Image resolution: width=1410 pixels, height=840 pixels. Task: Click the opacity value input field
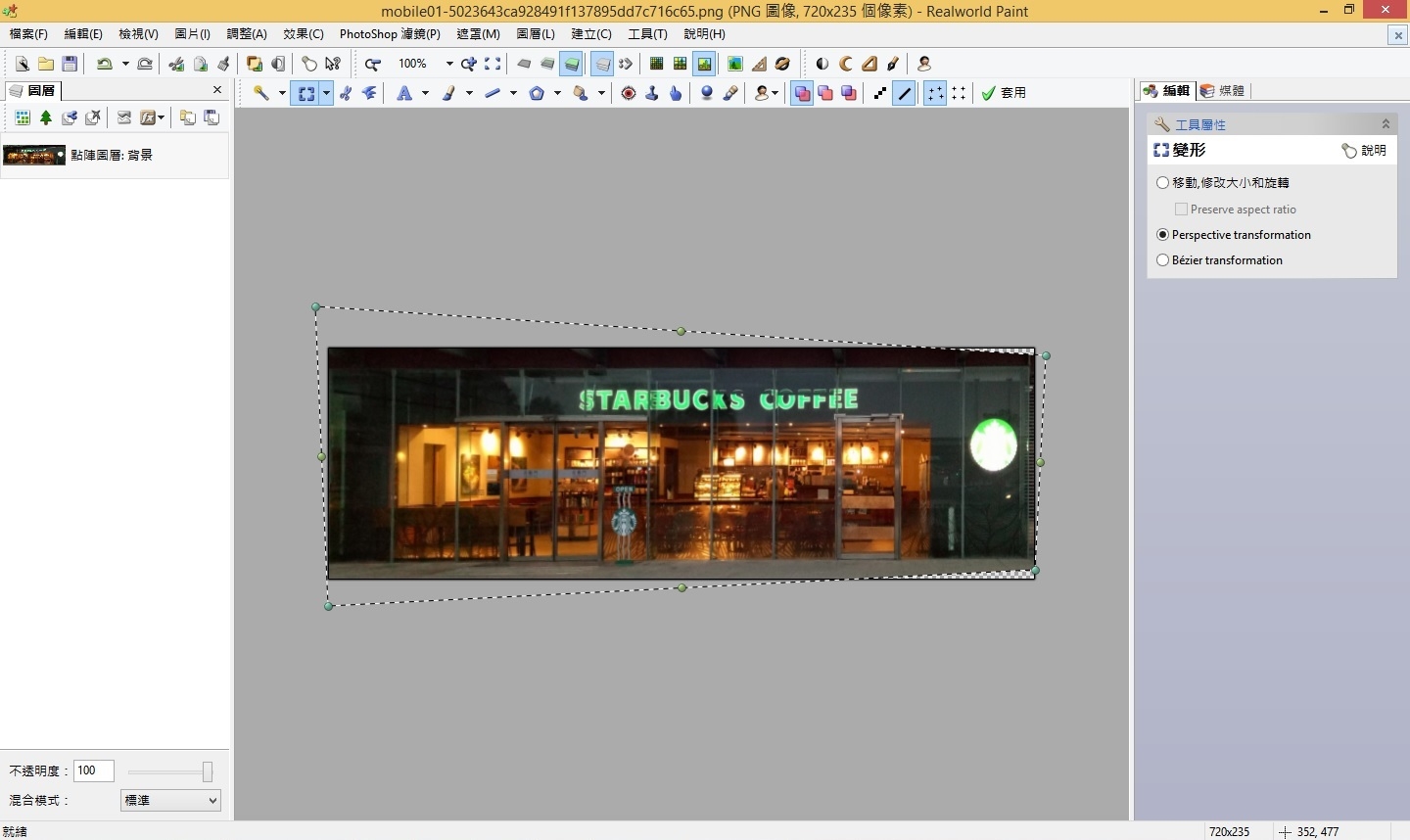94,770
